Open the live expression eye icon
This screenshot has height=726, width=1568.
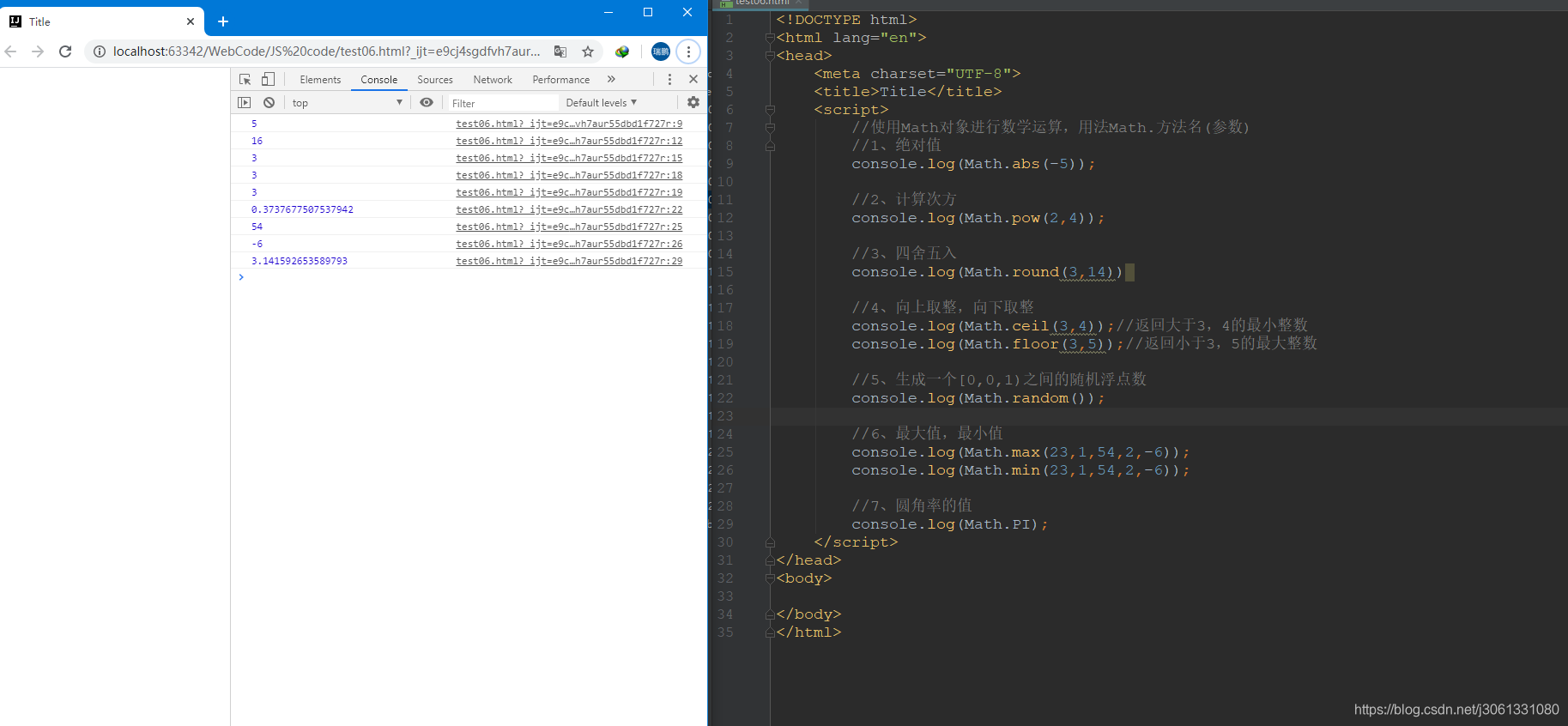point(427,102)
